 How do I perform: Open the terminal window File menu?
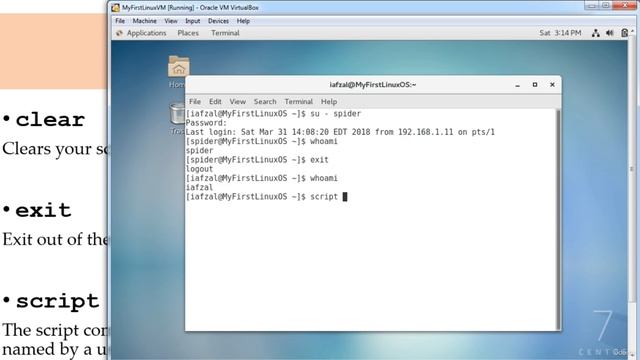pos(195,102)
